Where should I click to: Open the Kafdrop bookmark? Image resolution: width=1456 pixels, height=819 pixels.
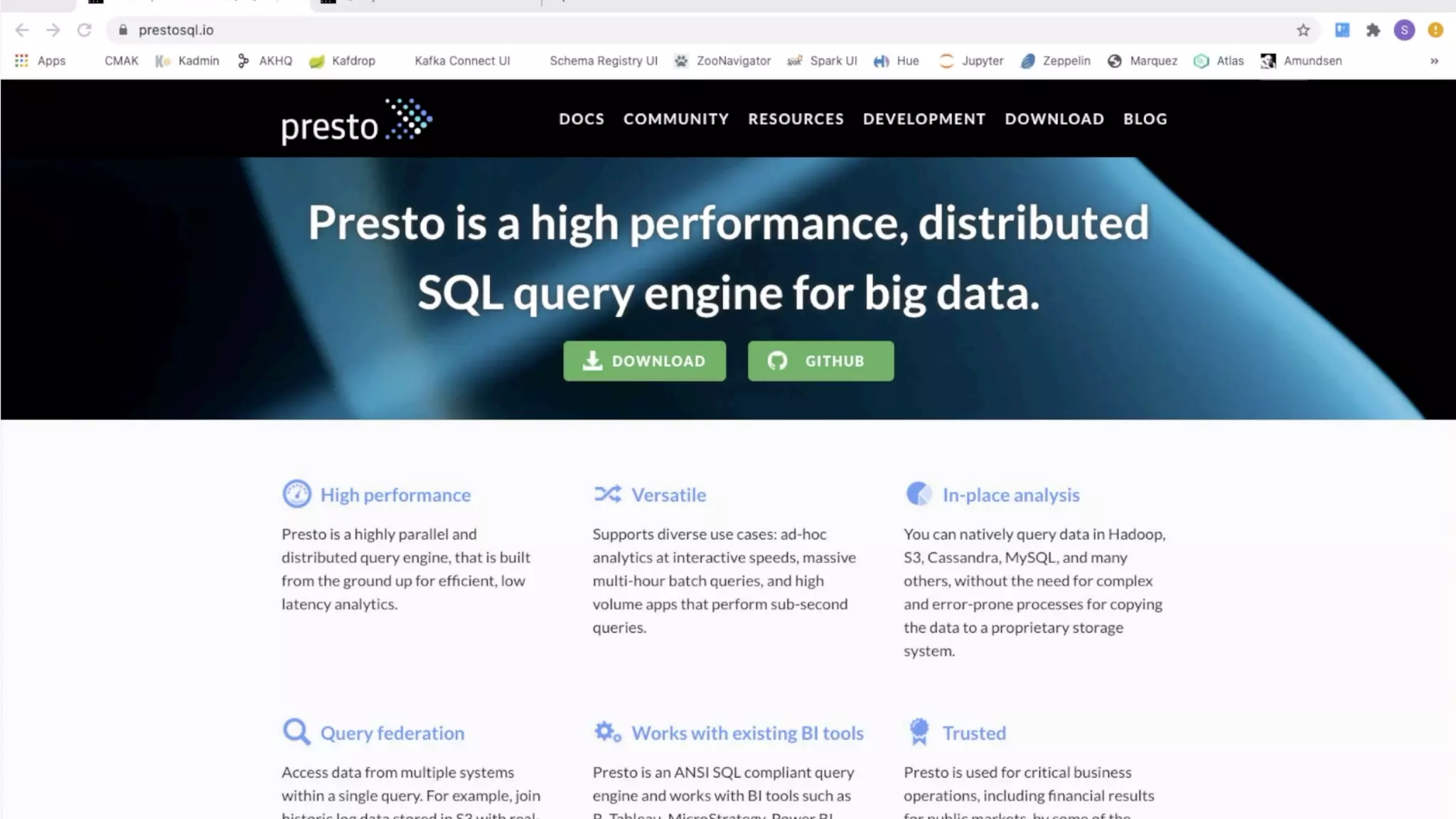coord(342,61)
